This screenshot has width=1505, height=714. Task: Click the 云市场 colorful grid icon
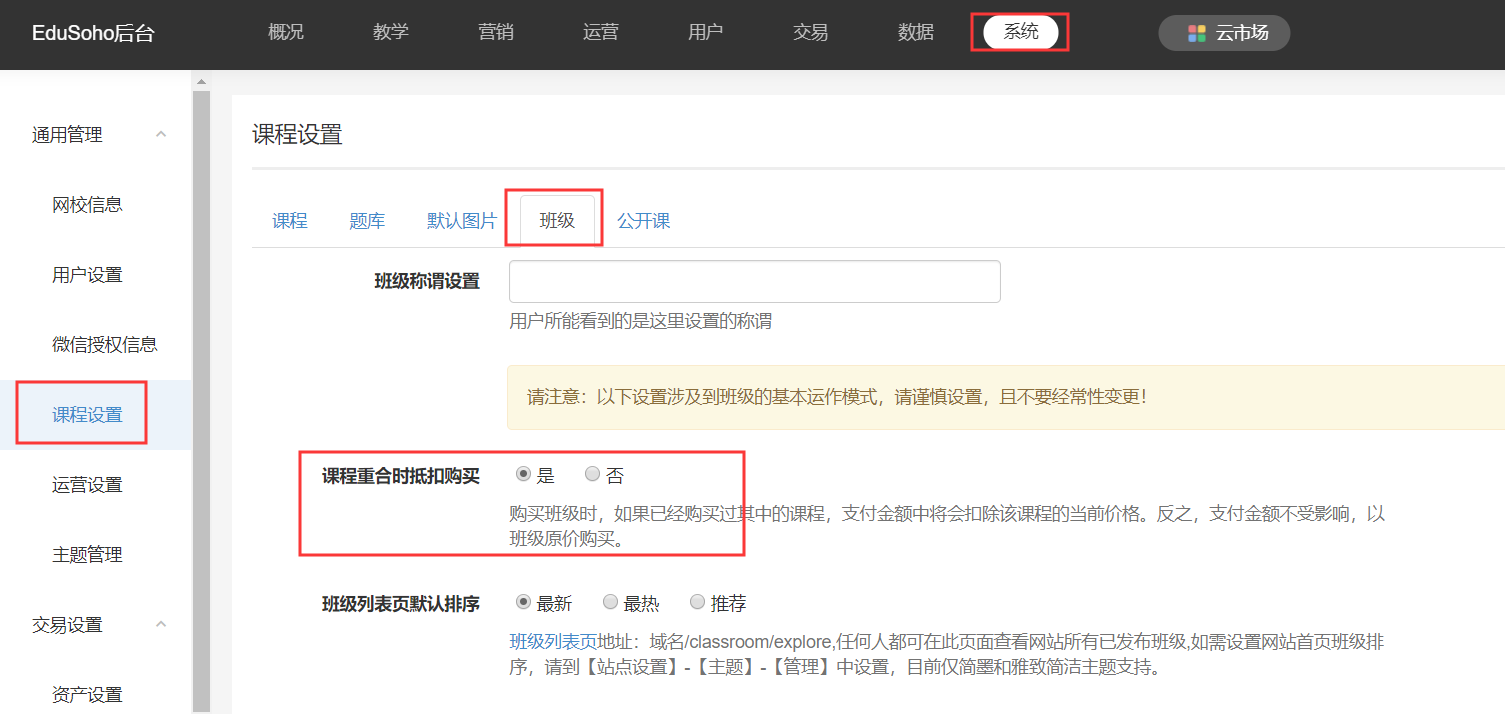(1196, 33)
